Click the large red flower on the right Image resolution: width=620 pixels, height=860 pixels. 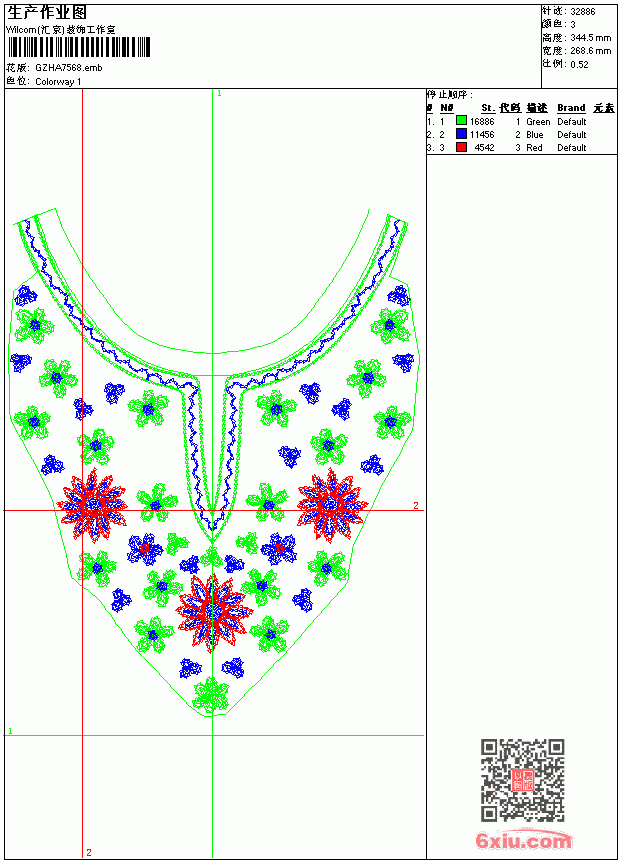(332, 505)
